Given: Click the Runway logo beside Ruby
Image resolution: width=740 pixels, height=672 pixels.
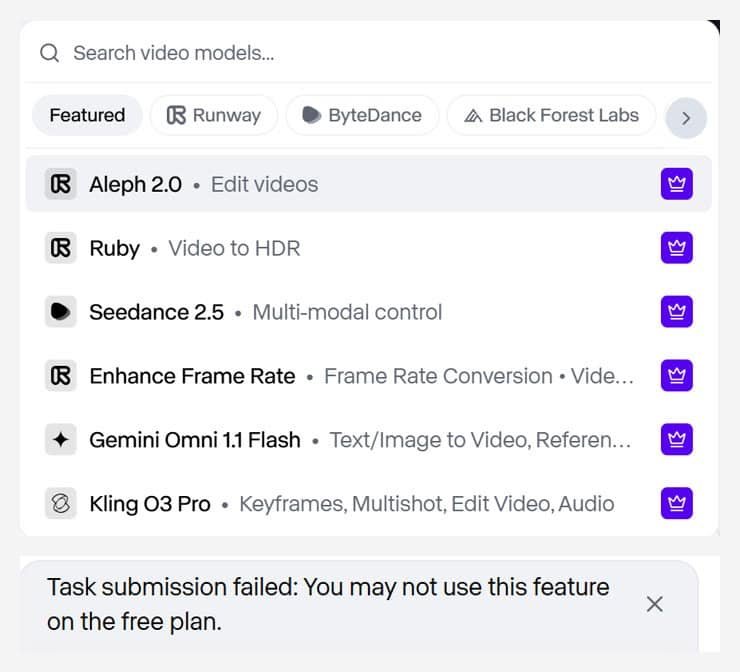Looking at the screenshot, I should [61, 248].
